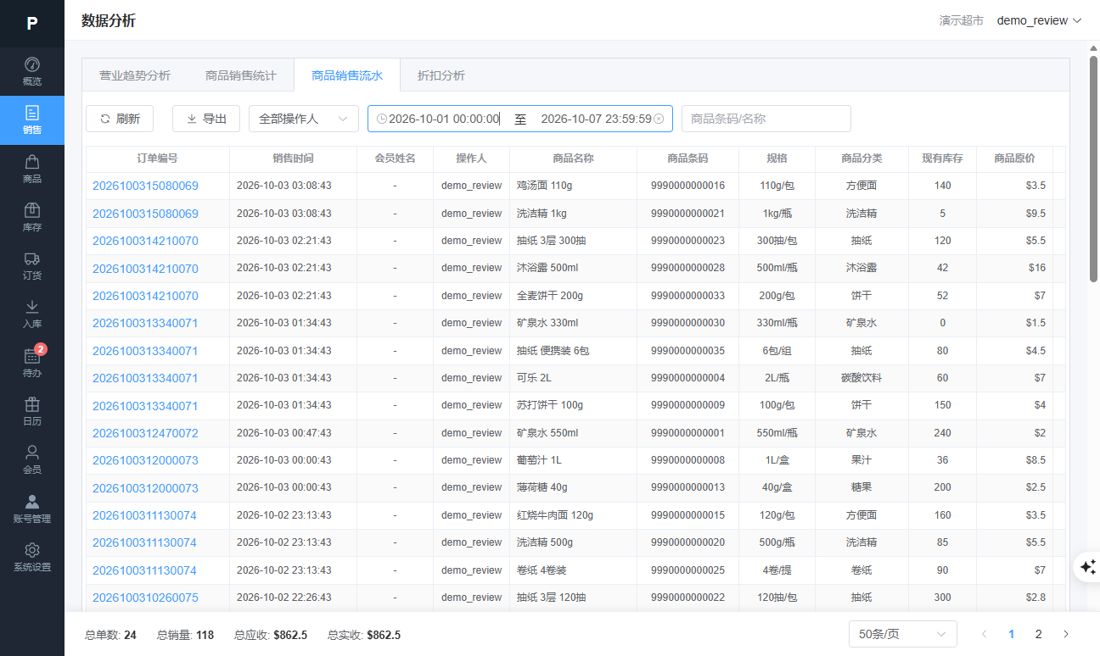Screen dimensions: 1100x656
Task: Expand the demo_review account menu
Action: click(x=1039, y=20)
